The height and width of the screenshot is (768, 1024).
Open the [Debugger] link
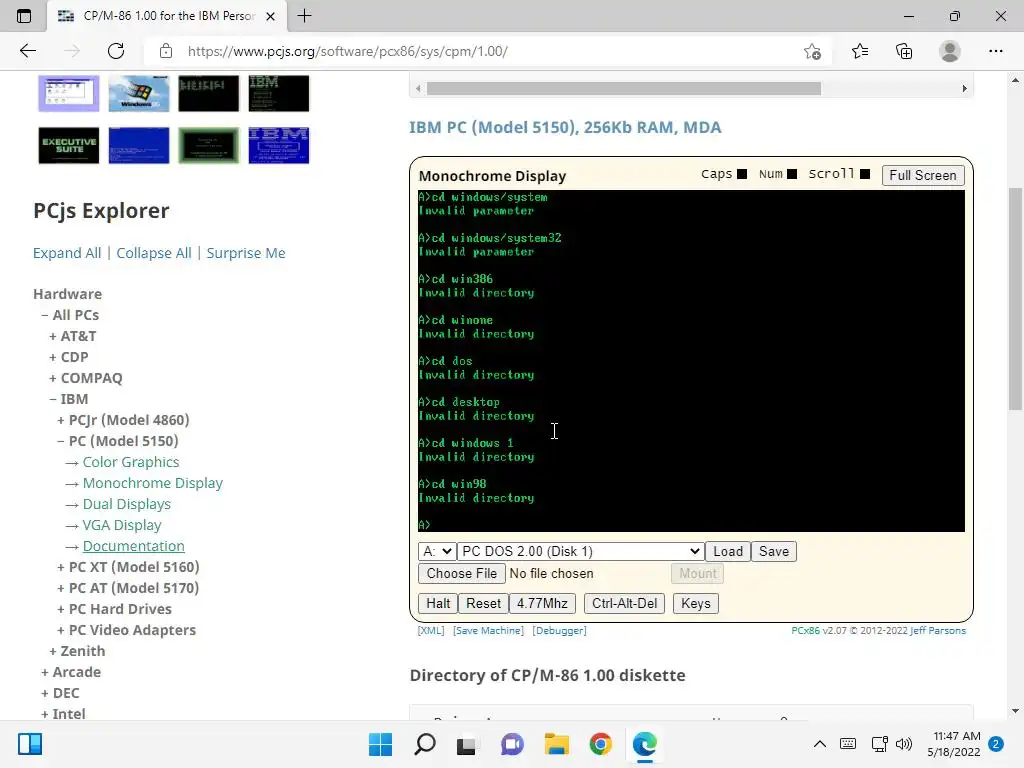(x=559, y=630)
